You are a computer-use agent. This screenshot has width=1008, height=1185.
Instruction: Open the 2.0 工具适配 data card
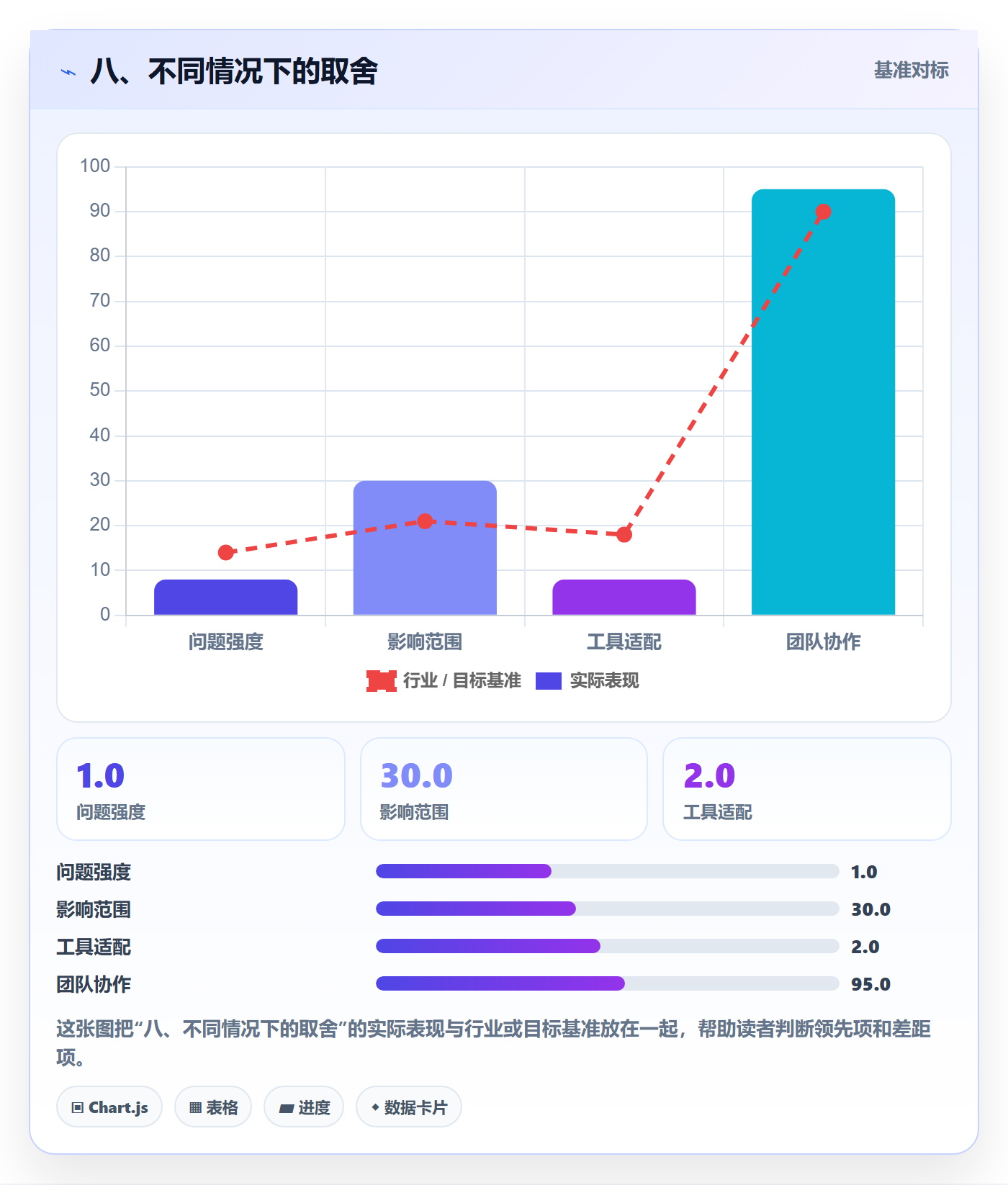[807, 789]
